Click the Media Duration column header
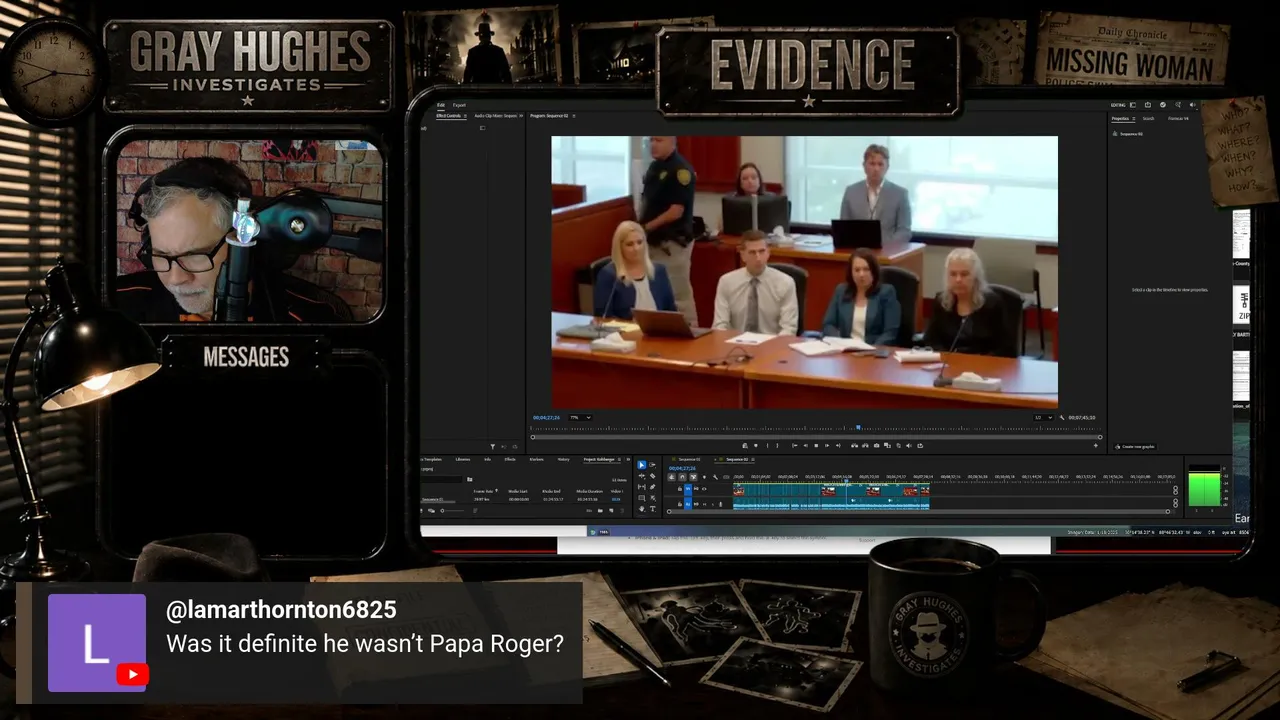Viewport: 1280px width, 720px height. click(589, 491)
